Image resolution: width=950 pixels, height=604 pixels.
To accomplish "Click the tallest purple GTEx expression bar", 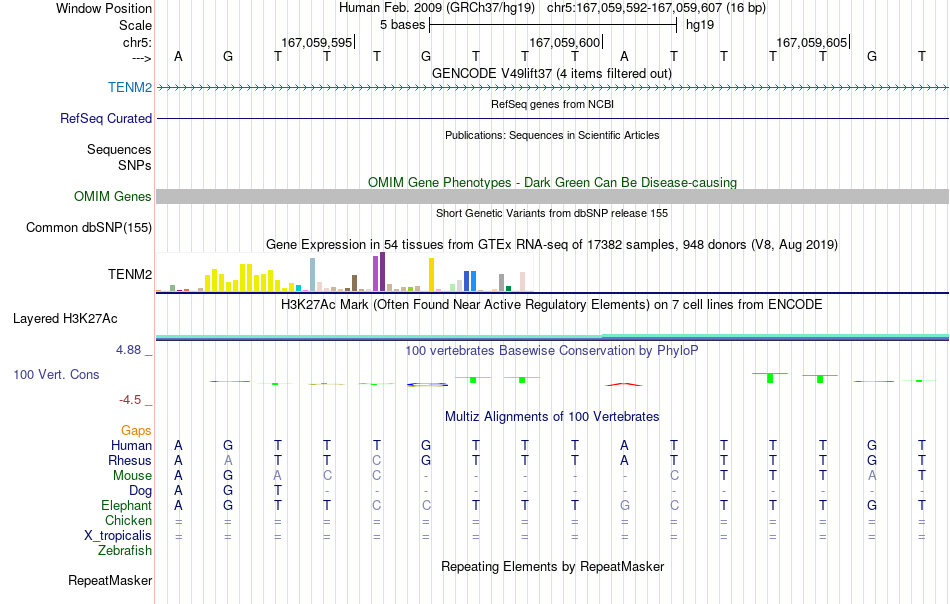I will (x=382, y=272).
